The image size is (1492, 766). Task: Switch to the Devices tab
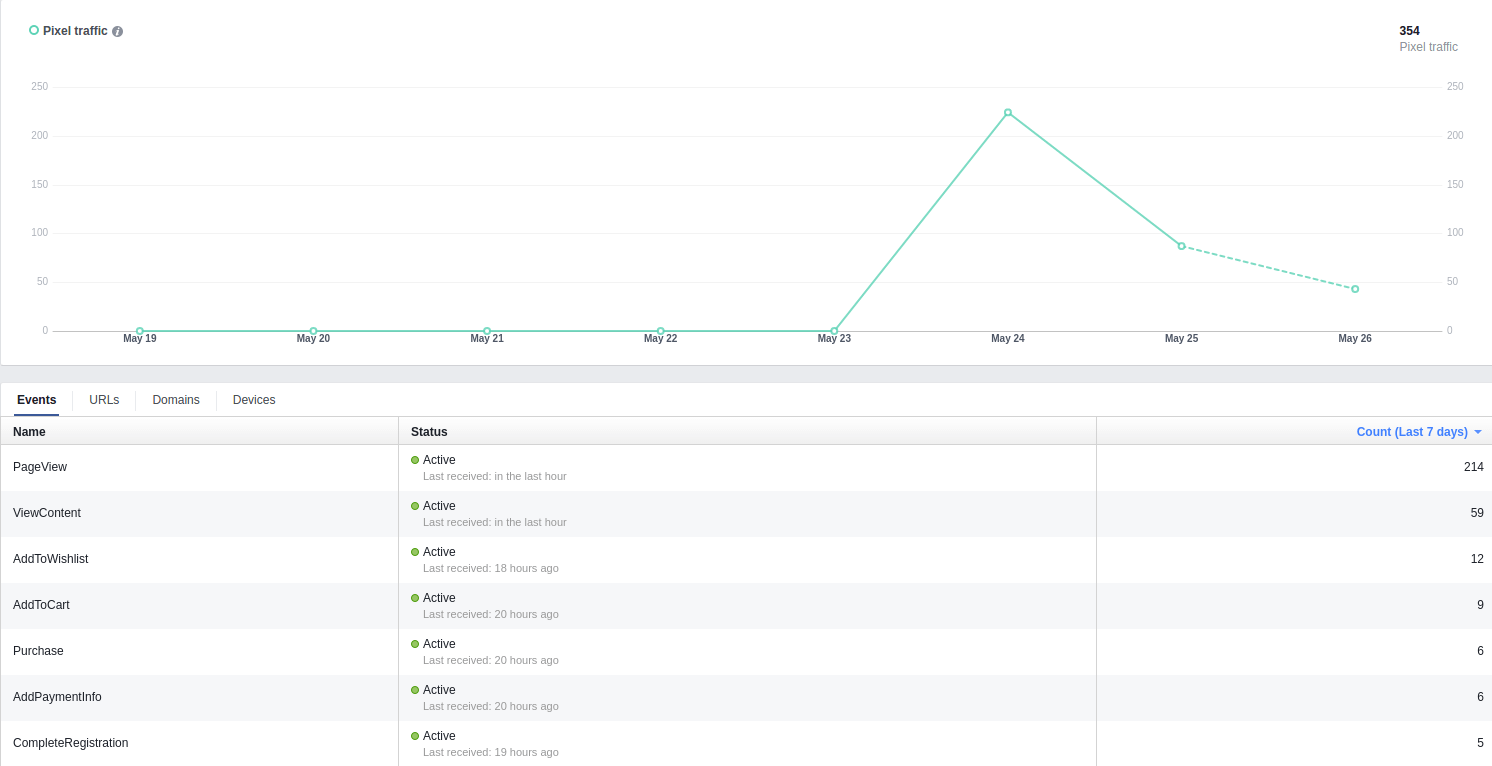254,400
